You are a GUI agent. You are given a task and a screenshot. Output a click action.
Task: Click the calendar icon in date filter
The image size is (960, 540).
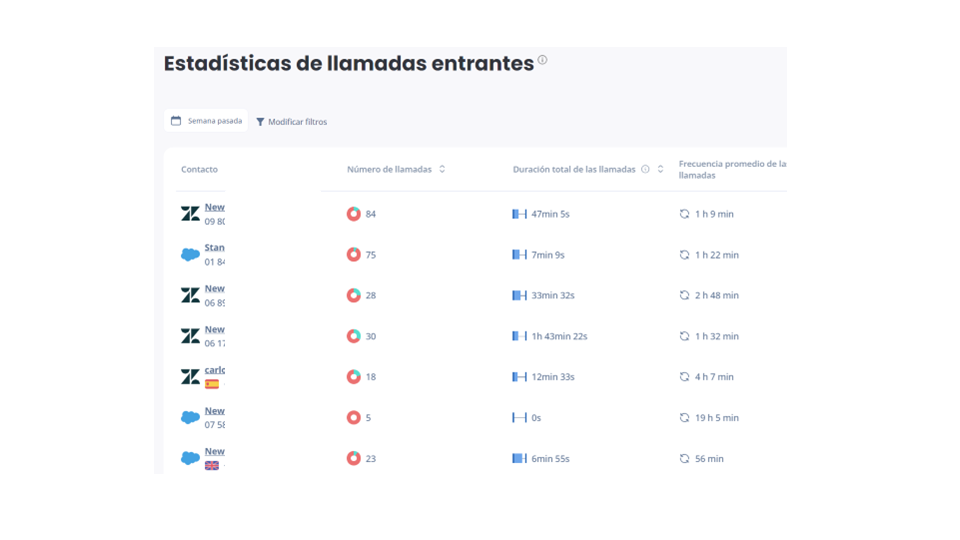coord(176,121)
